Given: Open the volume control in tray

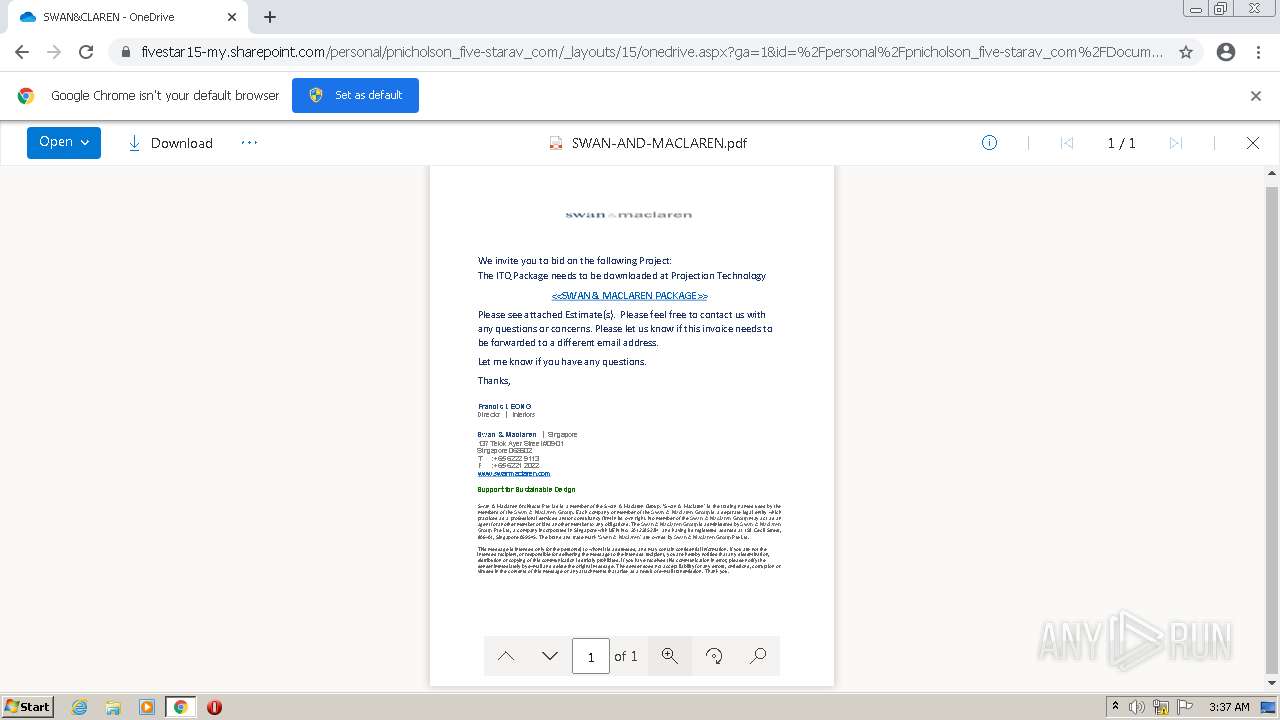Looking at the screenshot, I should [1137, 707].
